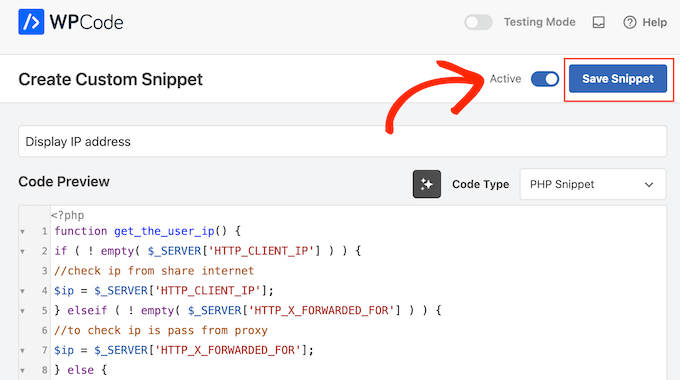Click line number 6 in the gutter
680x380 pixels.
click(44, 331)
